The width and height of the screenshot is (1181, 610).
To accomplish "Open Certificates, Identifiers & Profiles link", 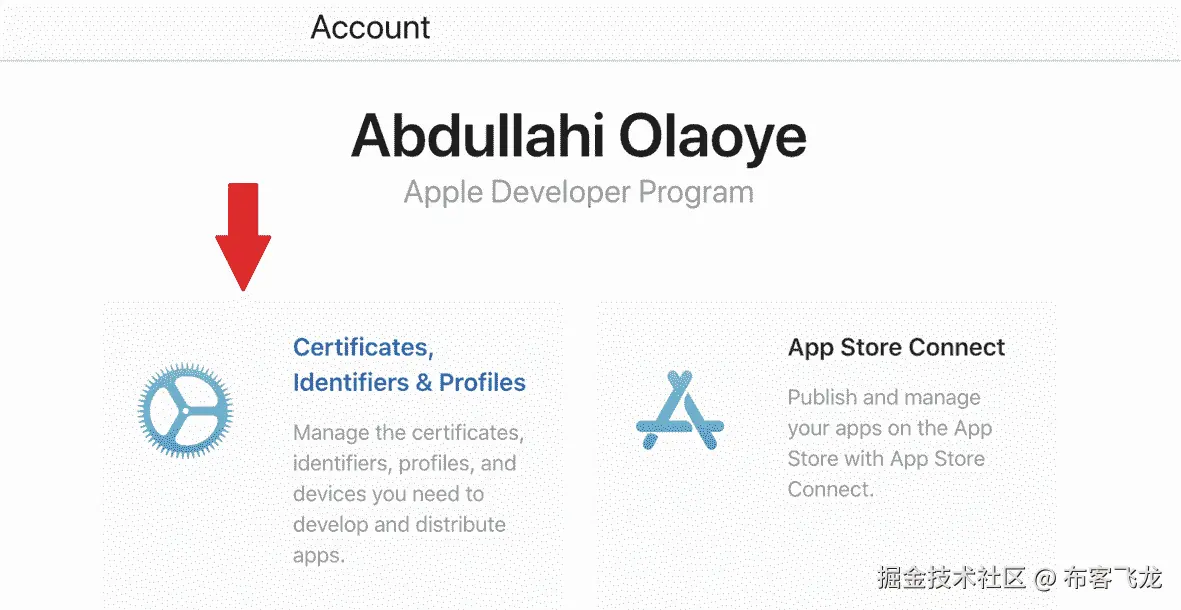I will coord(408,364).
